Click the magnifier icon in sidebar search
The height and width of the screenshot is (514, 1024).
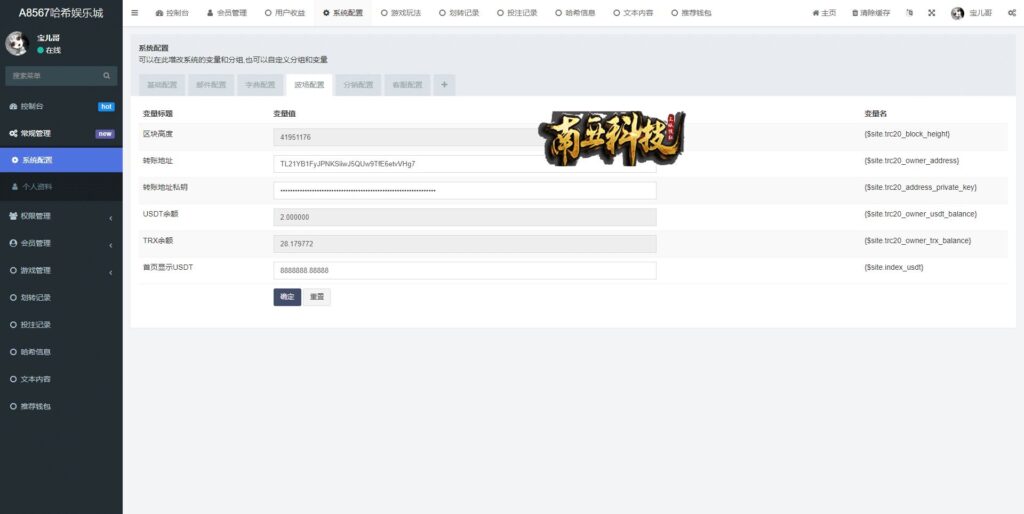coord(106,76)
